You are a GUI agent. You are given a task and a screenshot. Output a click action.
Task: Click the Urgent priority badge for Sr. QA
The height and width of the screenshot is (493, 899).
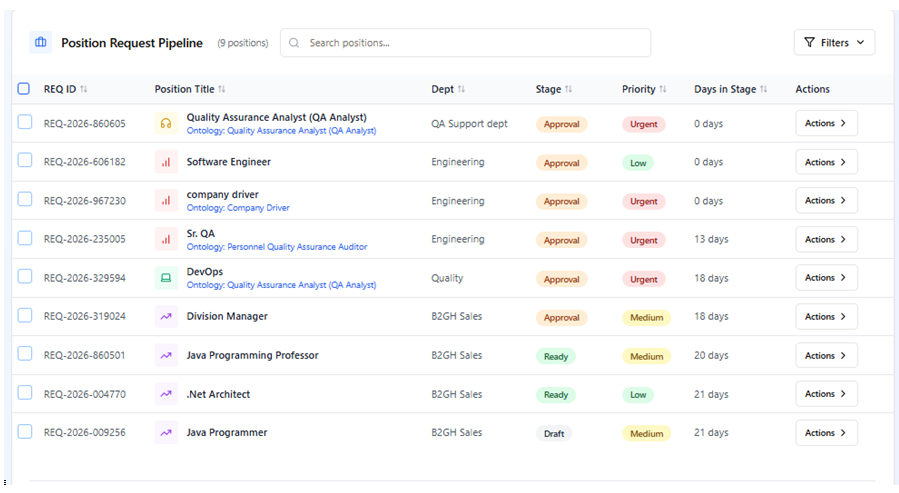coord(643,240)
